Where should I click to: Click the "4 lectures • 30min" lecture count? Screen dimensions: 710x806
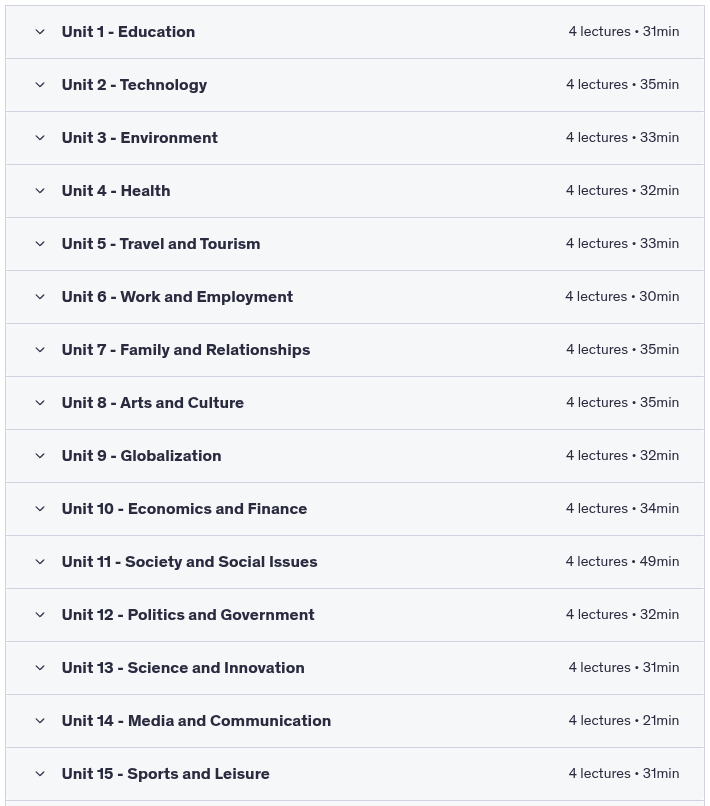(622, 297)
